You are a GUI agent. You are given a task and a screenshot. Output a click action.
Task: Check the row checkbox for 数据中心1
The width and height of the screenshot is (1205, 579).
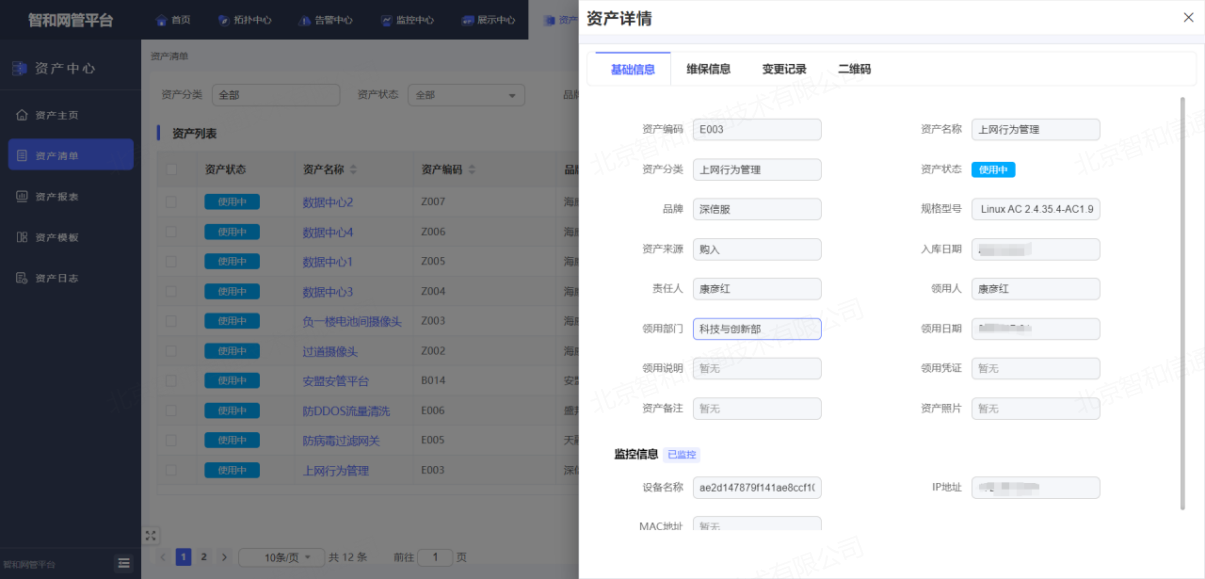point(172,261)
